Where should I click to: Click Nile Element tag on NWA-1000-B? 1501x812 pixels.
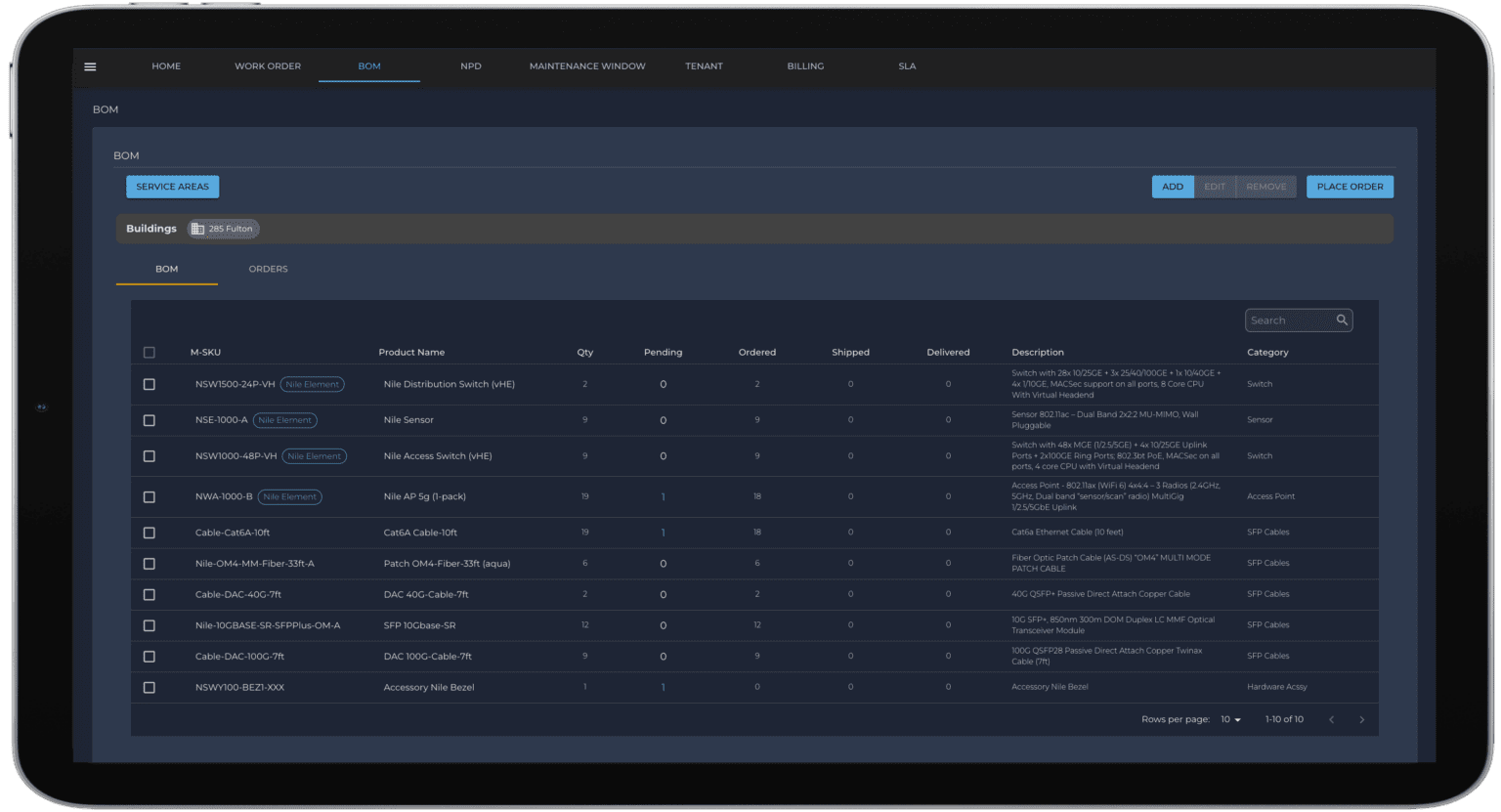coord(289,497)
